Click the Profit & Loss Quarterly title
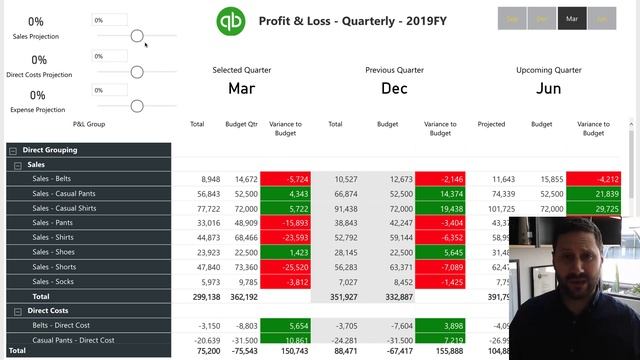Image resolution: width=640 pixels, height=360 pixels. 353,21
